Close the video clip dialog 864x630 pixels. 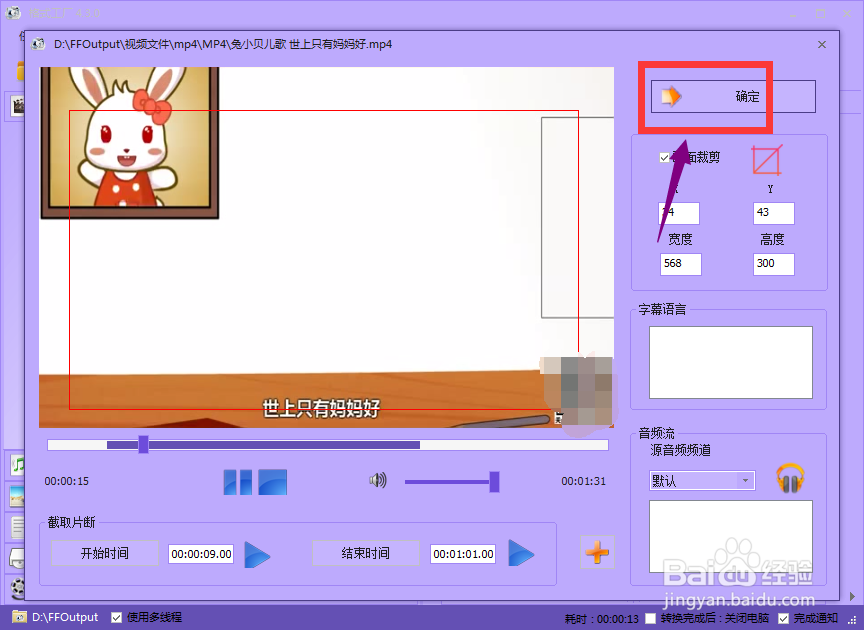(x=822, y=45)
